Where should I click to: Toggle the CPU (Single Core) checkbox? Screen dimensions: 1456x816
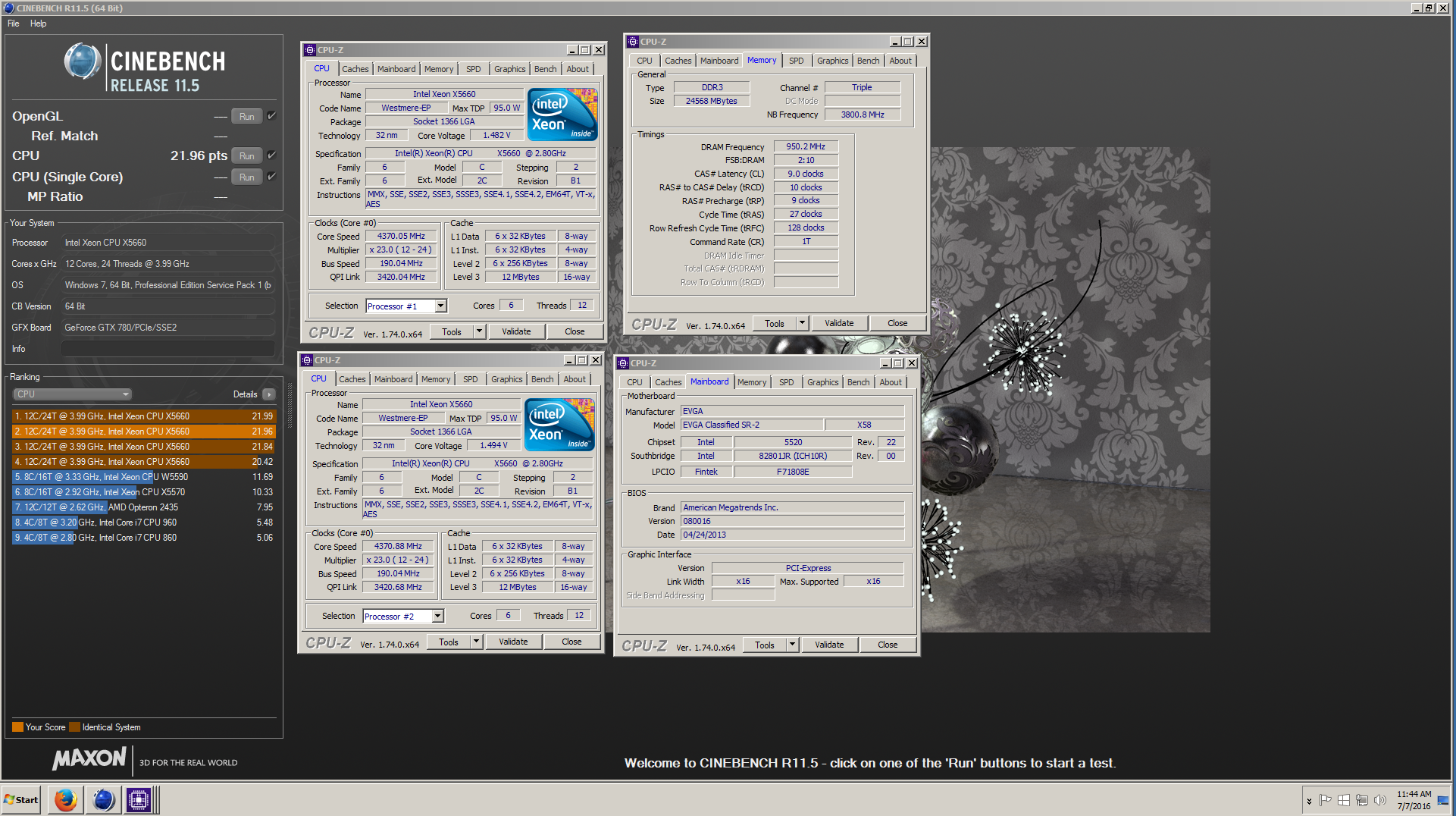click(271, 177)
